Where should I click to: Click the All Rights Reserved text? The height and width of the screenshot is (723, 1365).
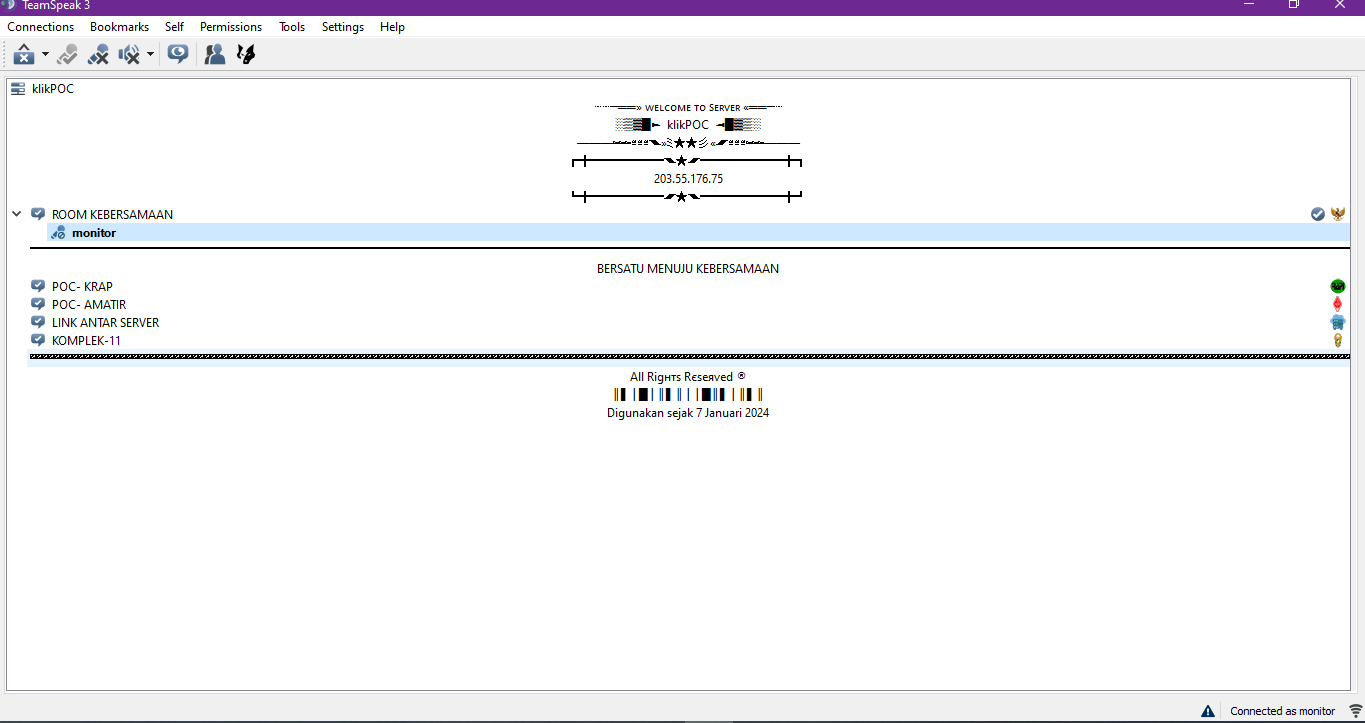(x=688, y=377)
